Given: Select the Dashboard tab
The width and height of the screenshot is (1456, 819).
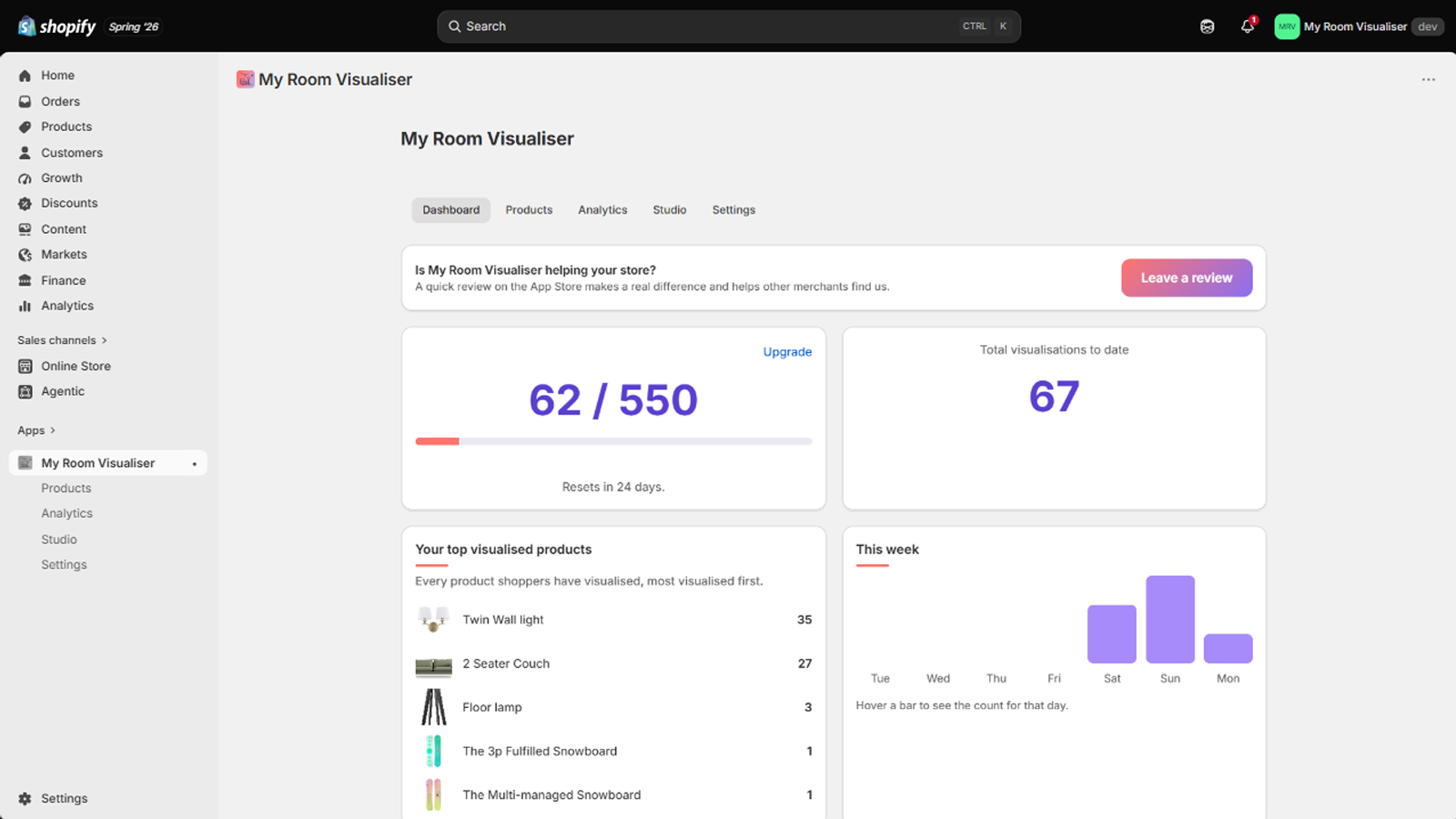Looking at the screenshot, I should click(450, 210).
